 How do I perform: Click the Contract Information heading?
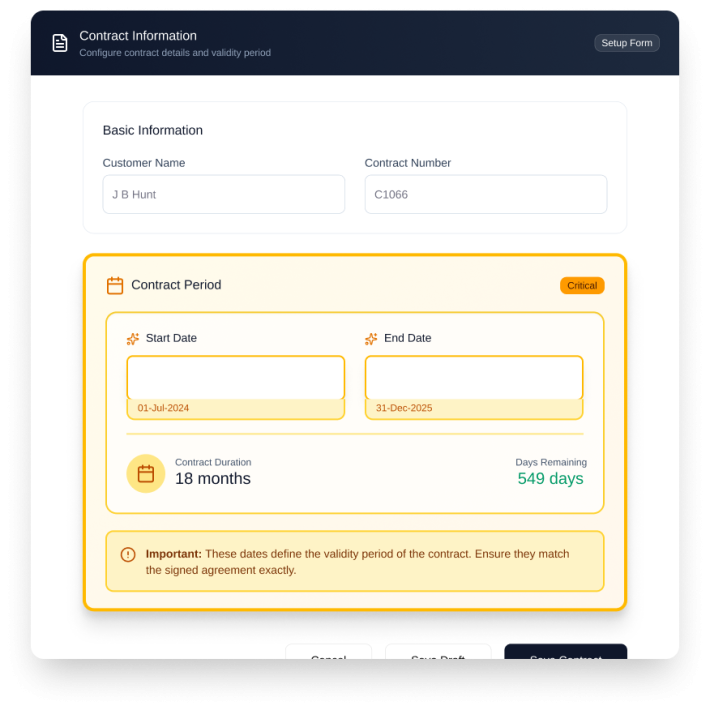coord(138,36)
